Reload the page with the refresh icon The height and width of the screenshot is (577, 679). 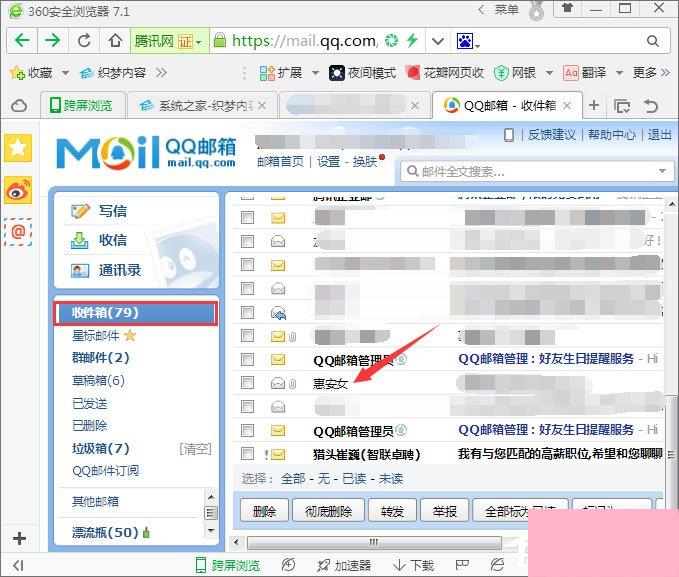[x=84, y=41]
